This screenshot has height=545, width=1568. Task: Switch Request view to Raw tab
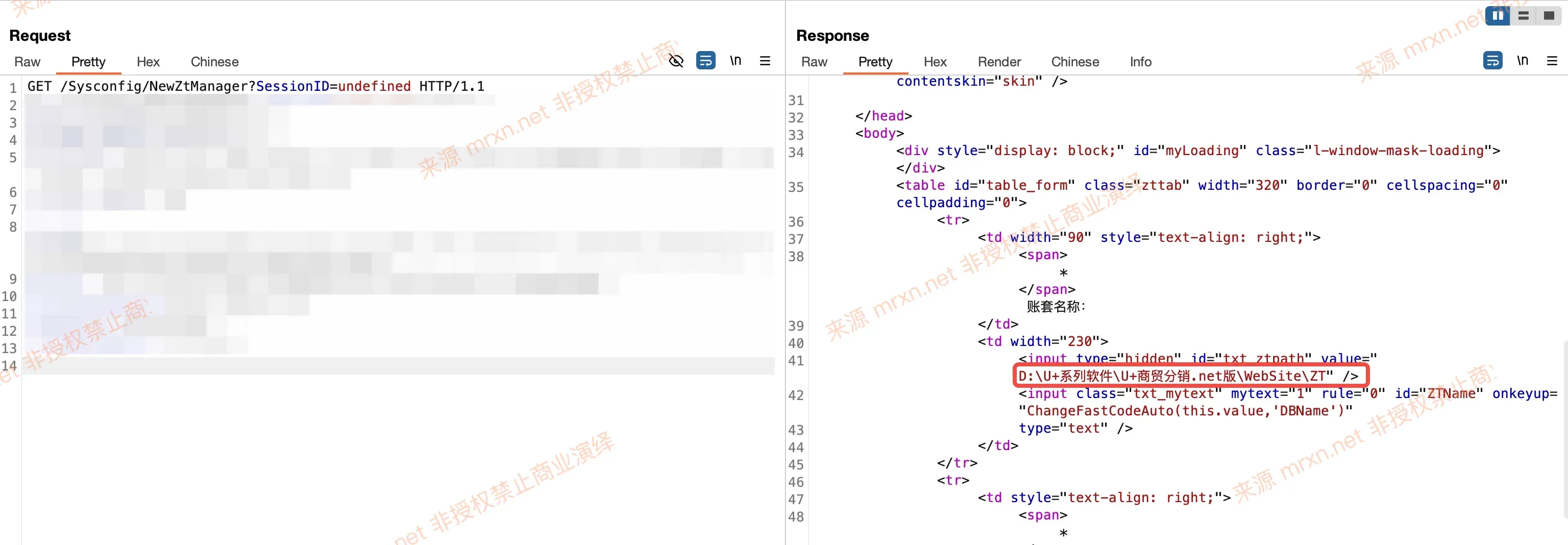(x=28, y=62)
